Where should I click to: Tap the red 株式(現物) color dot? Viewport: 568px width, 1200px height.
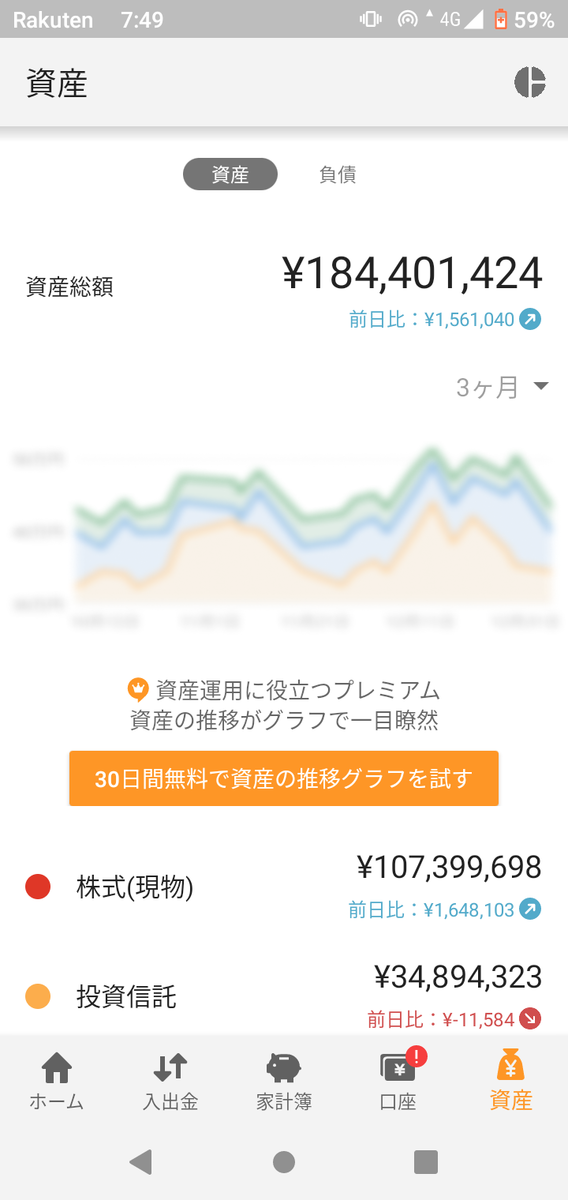tap(38, 886)
